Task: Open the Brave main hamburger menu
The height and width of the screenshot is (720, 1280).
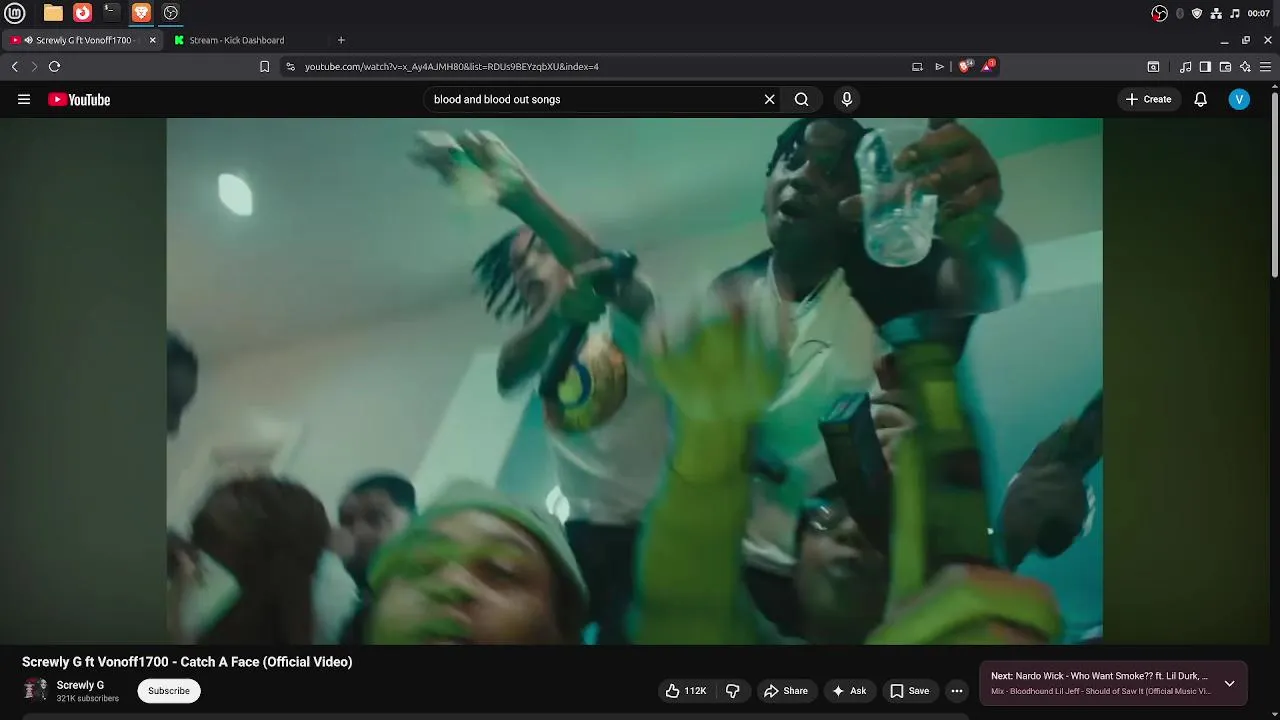Action: (x=1265, y=66)
